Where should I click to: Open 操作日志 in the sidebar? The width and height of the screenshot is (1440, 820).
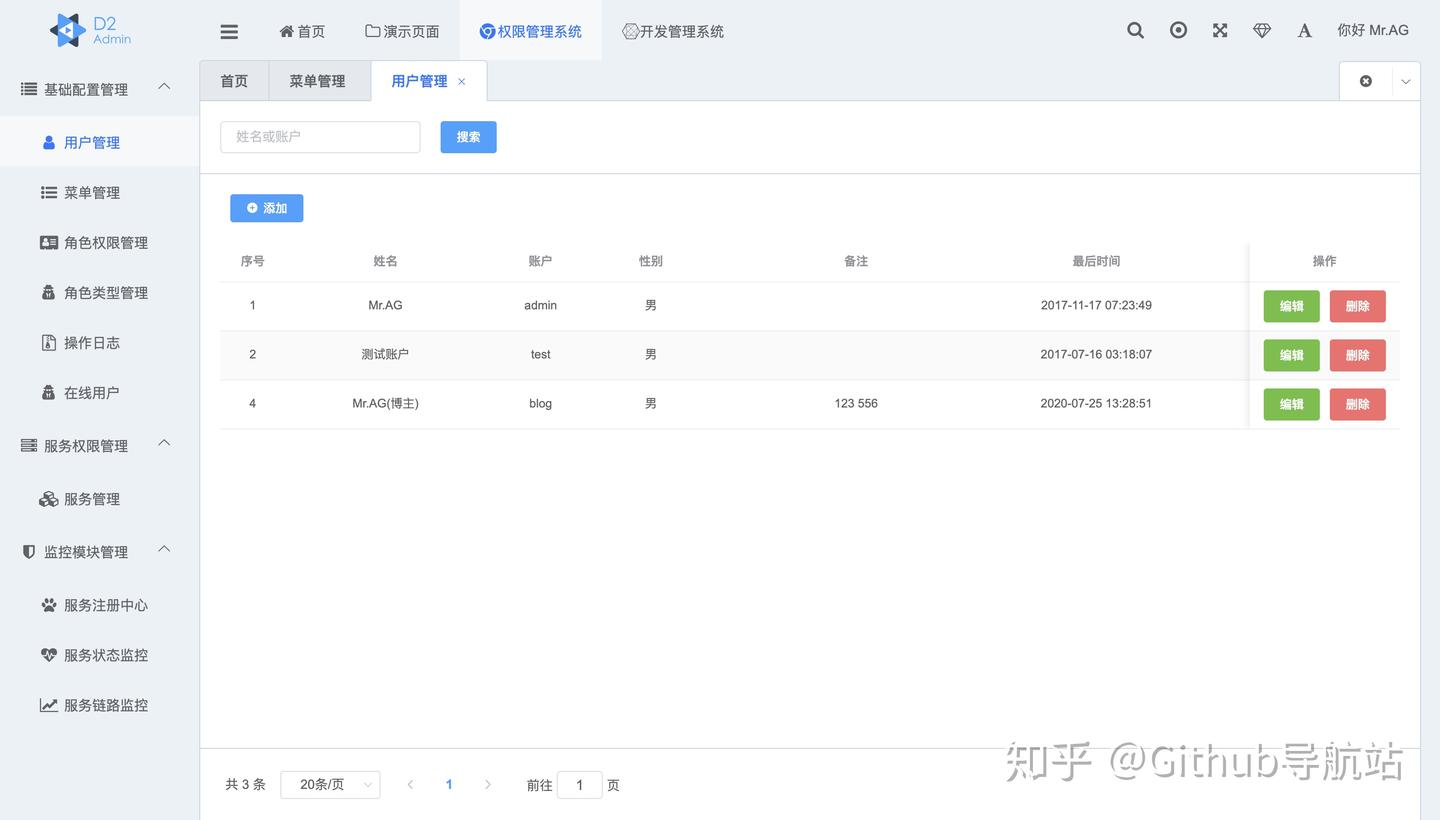click(x=100, y=342)
